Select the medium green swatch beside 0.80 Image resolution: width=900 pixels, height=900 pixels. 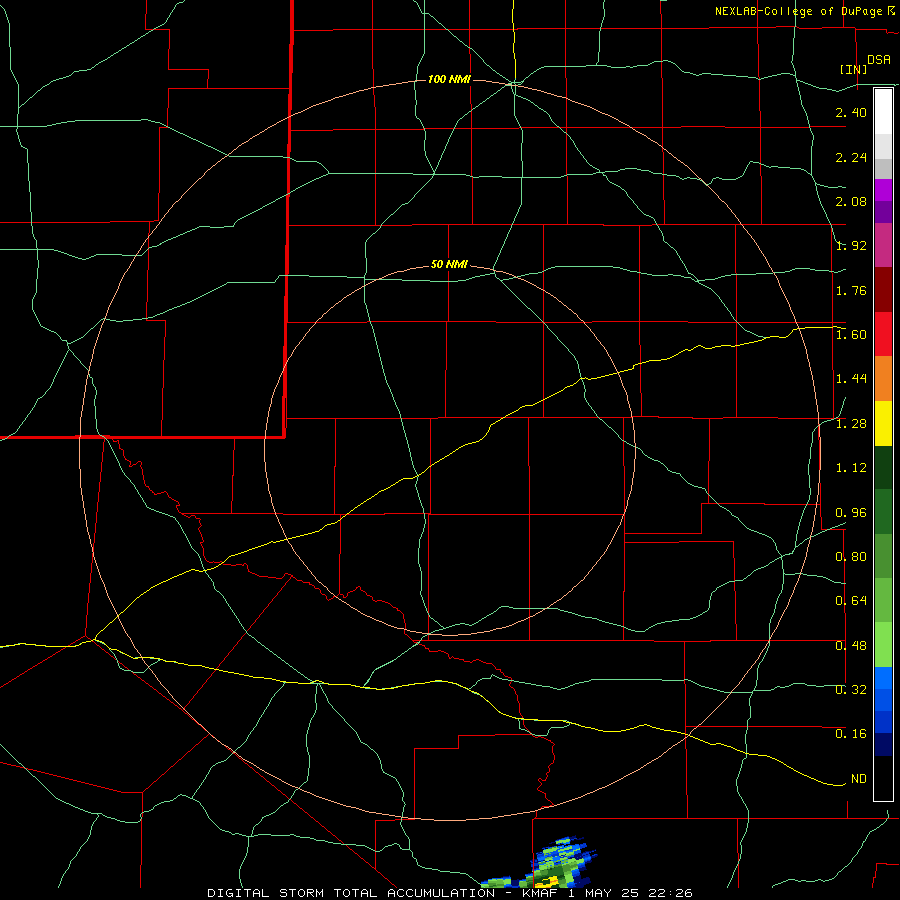[x=883, y=556]
